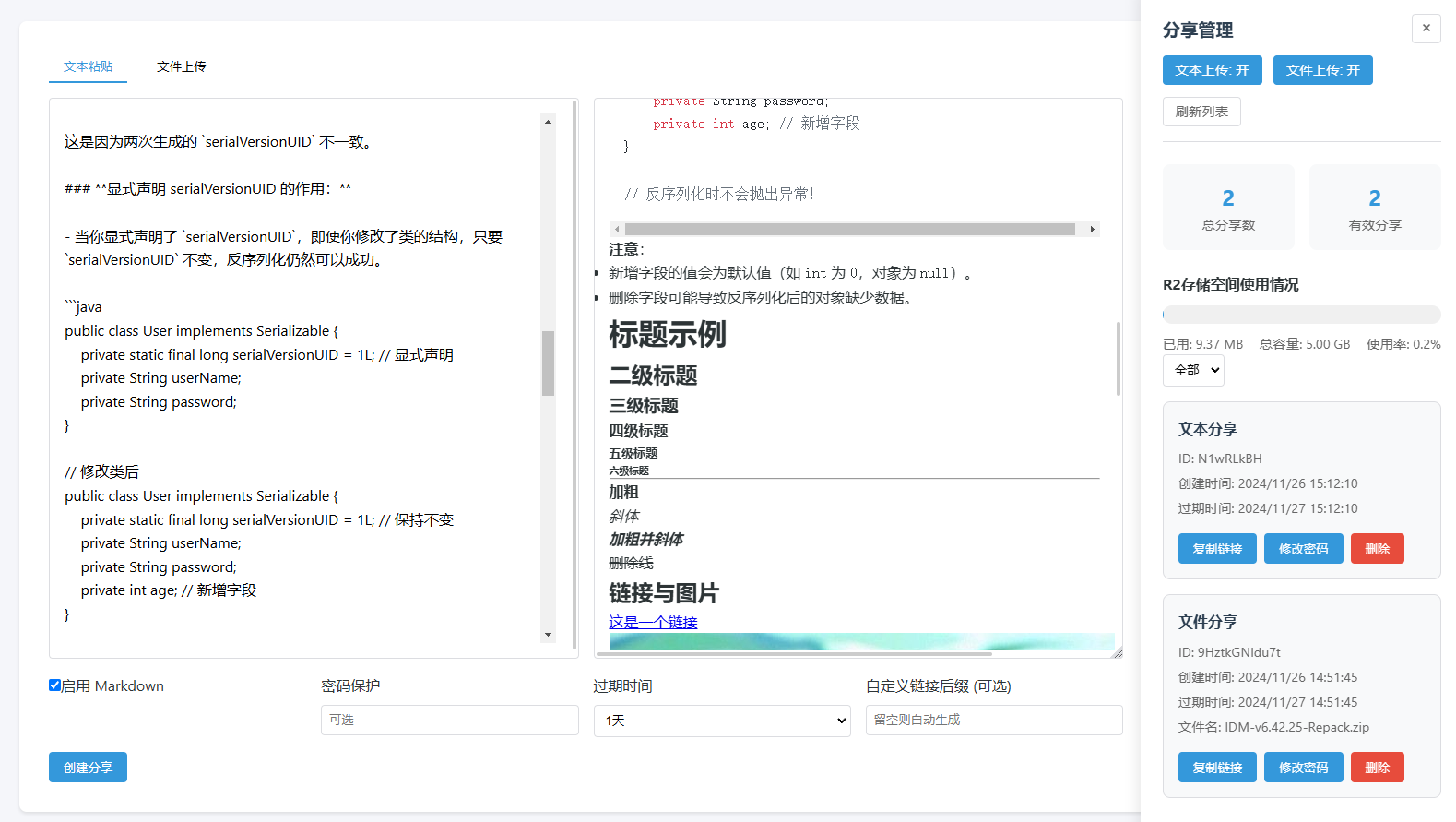Open the 过期时间 dropdown showing 1天

click(722, 721)
